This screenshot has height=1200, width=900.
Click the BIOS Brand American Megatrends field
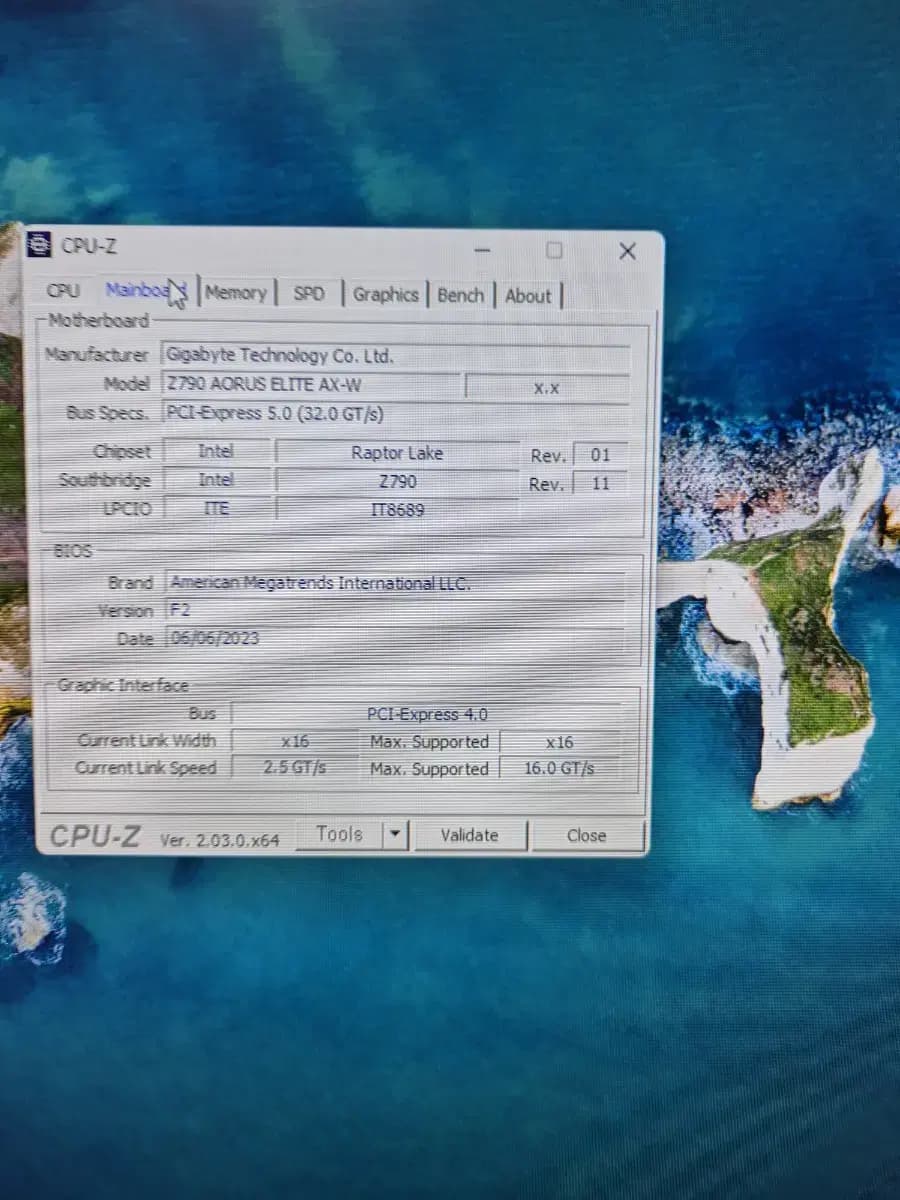(x=395, y=583)
